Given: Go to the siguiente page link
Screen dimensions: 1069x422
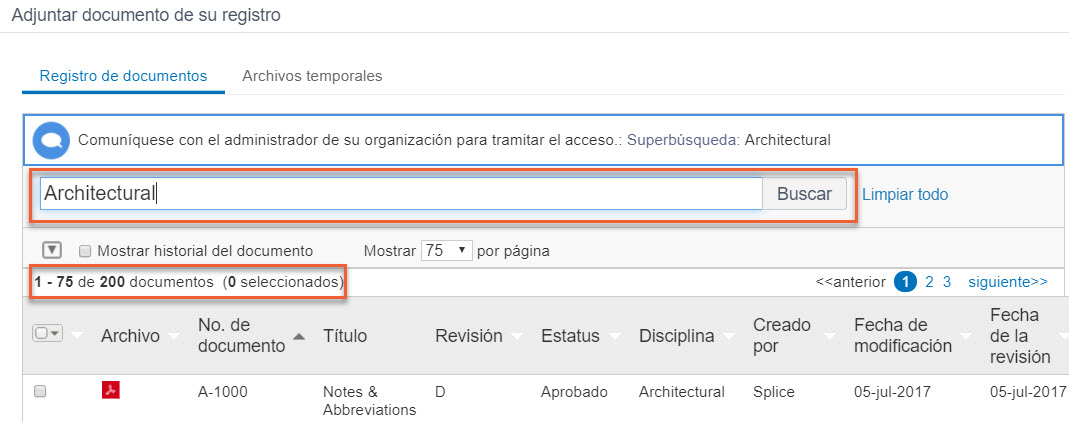Looking at the screenshot, I should [x=1008, y=282].
